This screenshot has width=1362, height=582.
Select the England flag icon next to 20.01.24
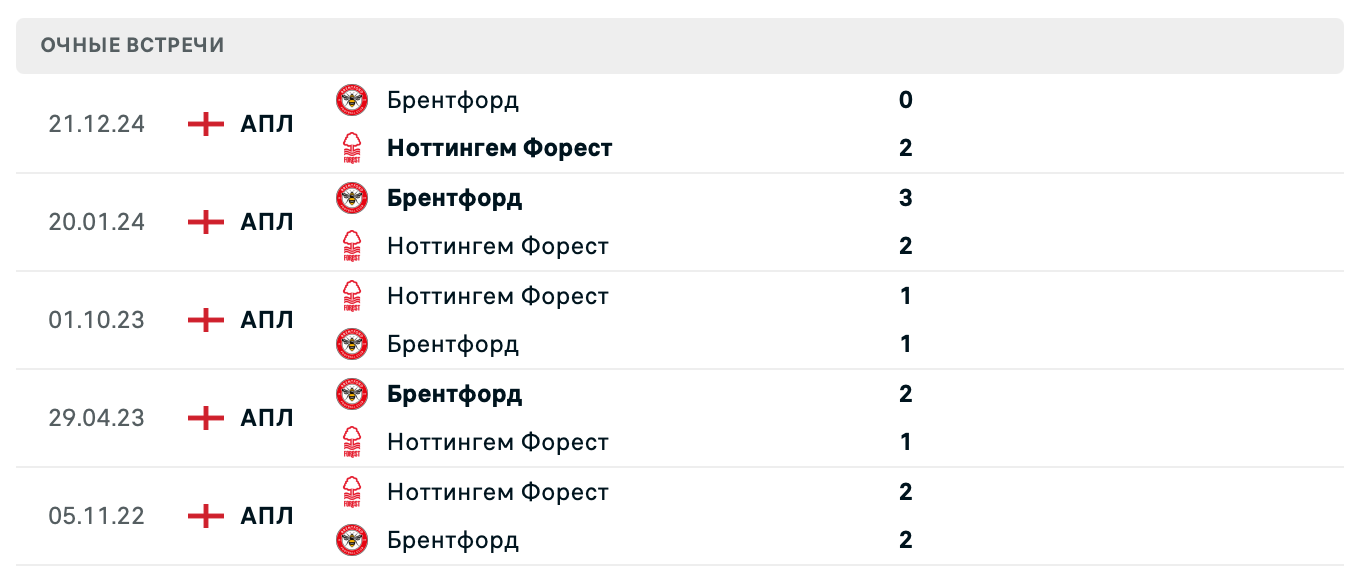click(x=204, y=221)
